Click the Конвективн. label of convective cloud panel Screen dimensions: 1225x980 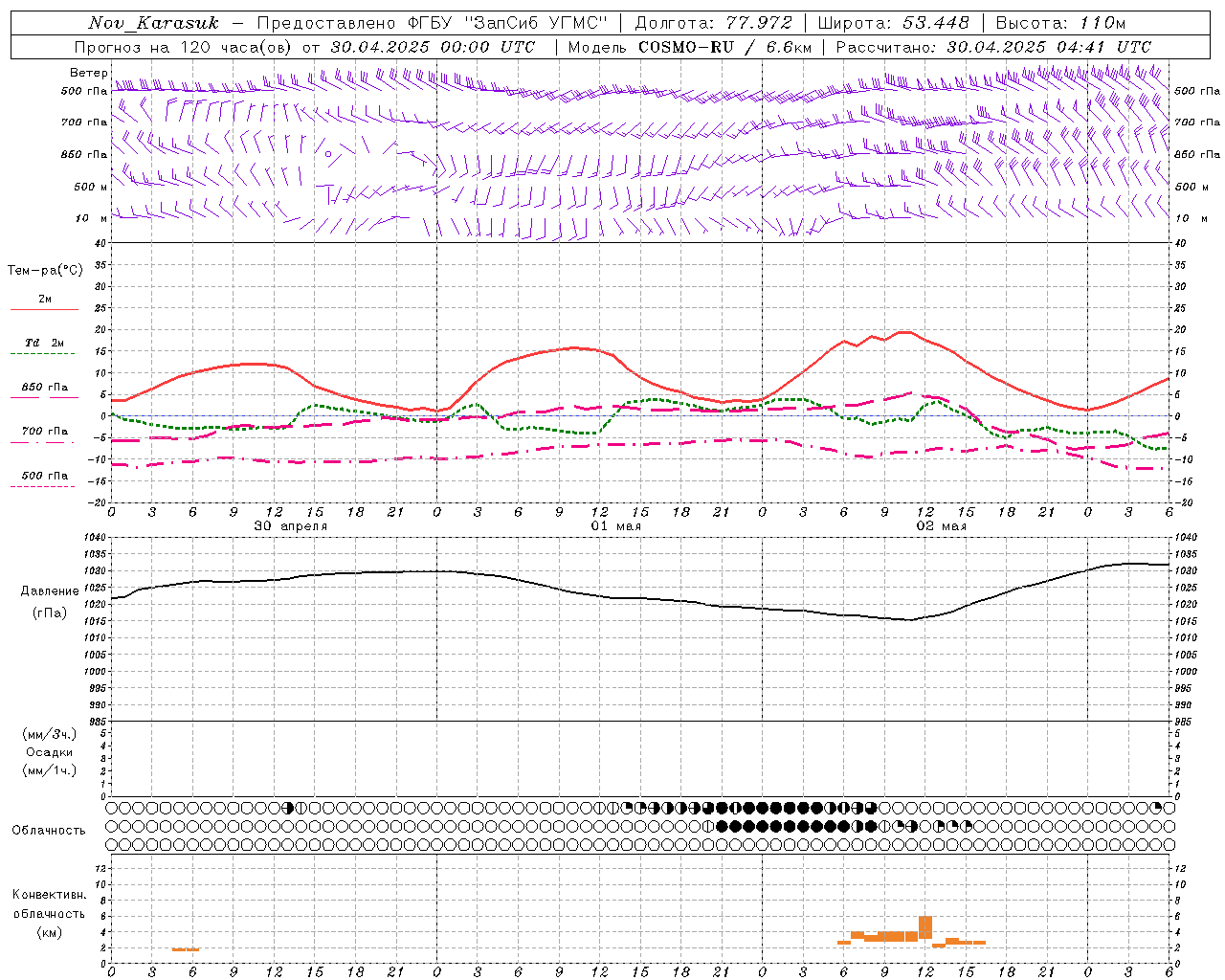coord(49,895)
